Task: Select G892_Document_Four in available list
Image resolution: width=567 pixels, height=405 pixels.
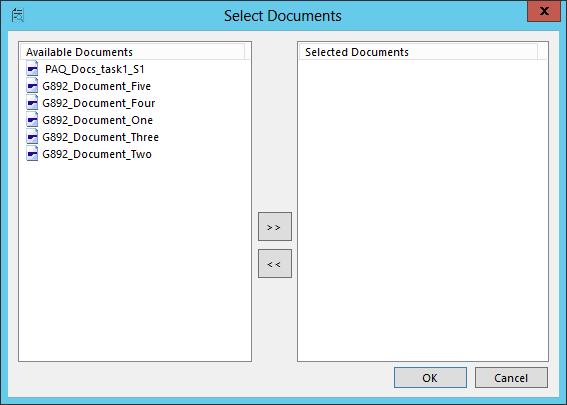Action: pos(99,103)
